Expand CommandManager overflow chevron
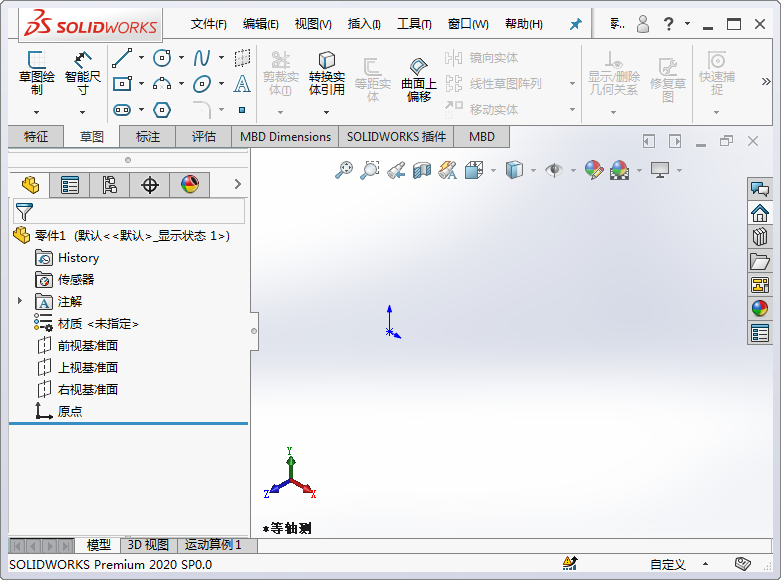The image size is (781, 580). pos(766,81)
